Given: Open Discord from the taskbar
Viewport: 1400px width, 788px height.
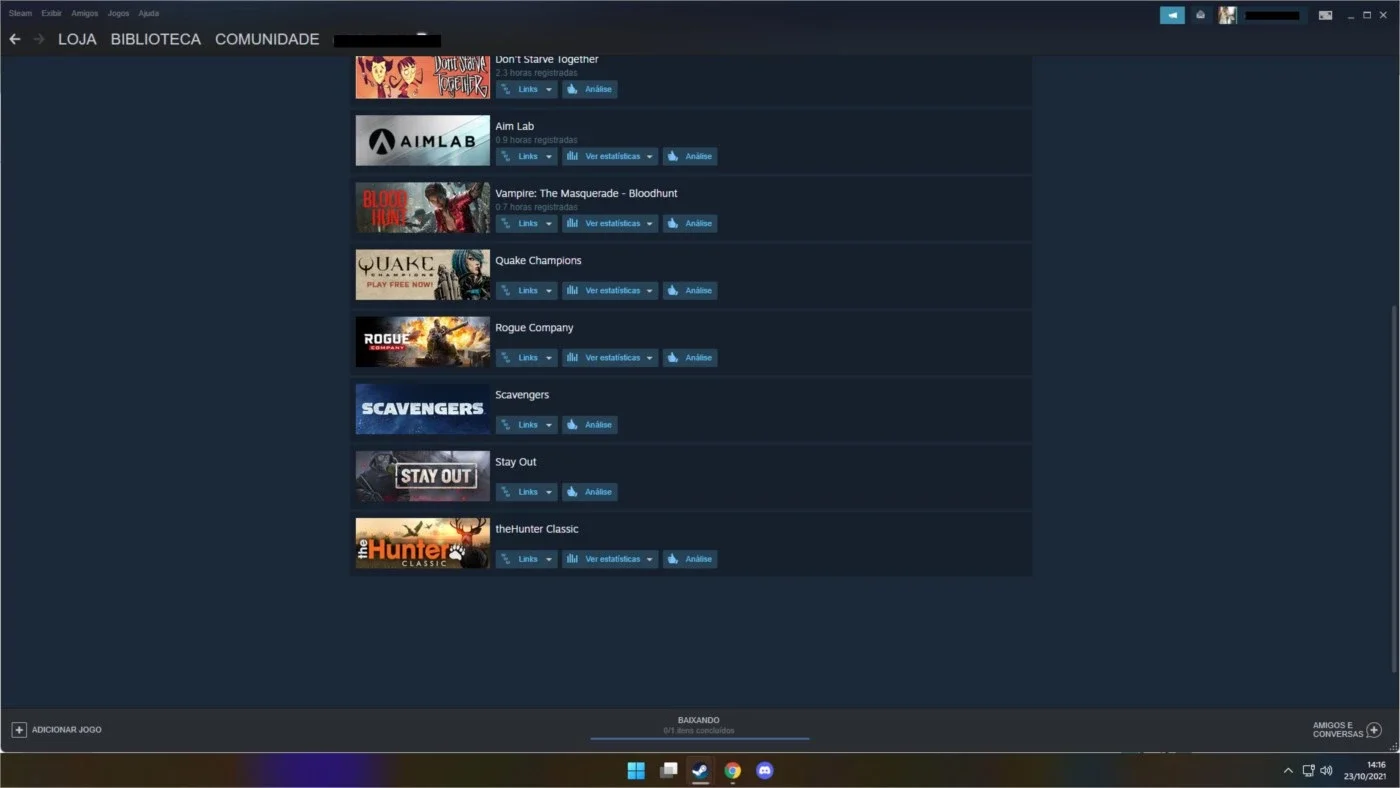Looking at the screenshot, I should 765,770.
